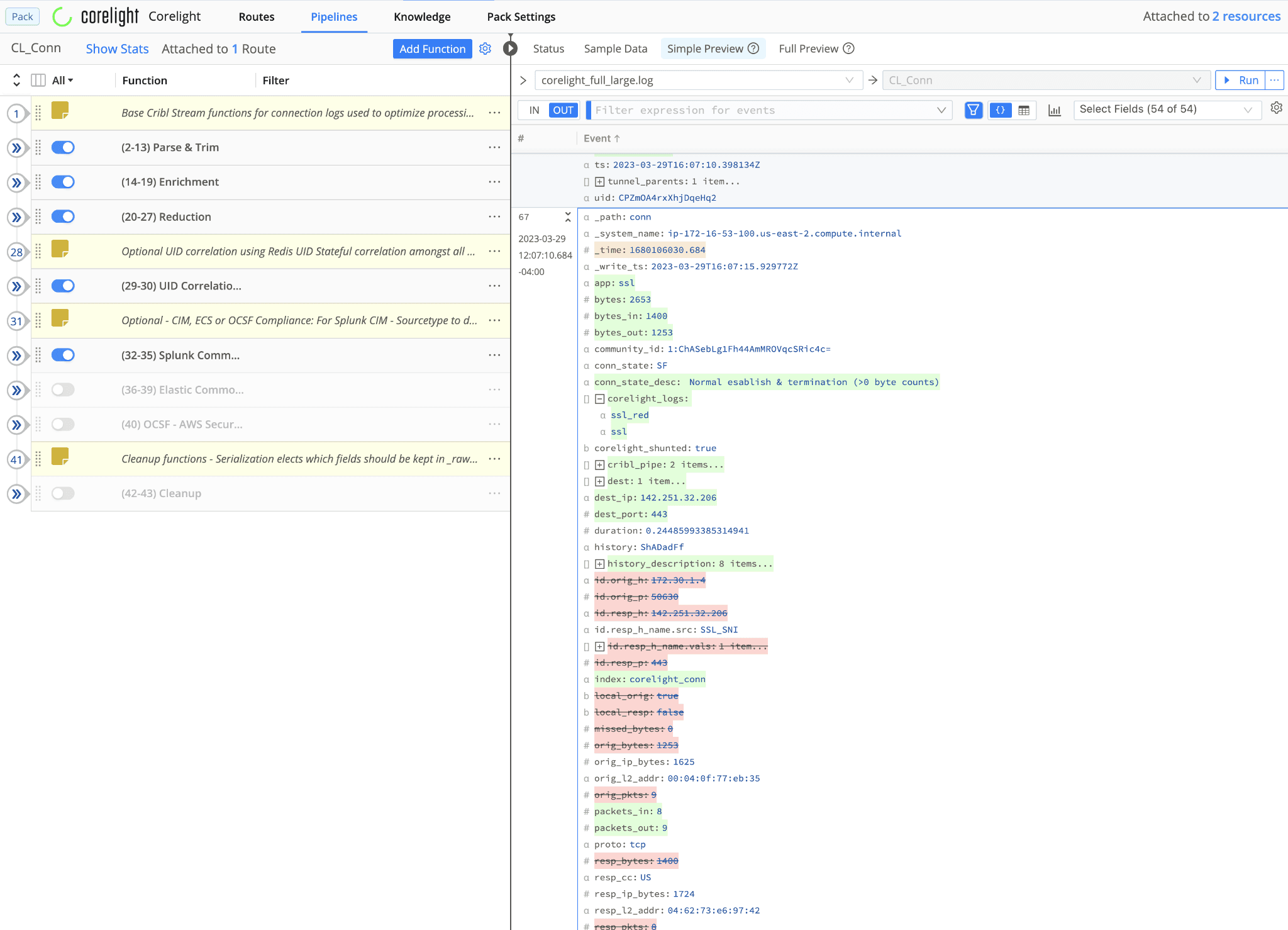Click the Show Stats link
Image resolution: width=1288 pixels, height=930 pixels.
pos(117,48)
